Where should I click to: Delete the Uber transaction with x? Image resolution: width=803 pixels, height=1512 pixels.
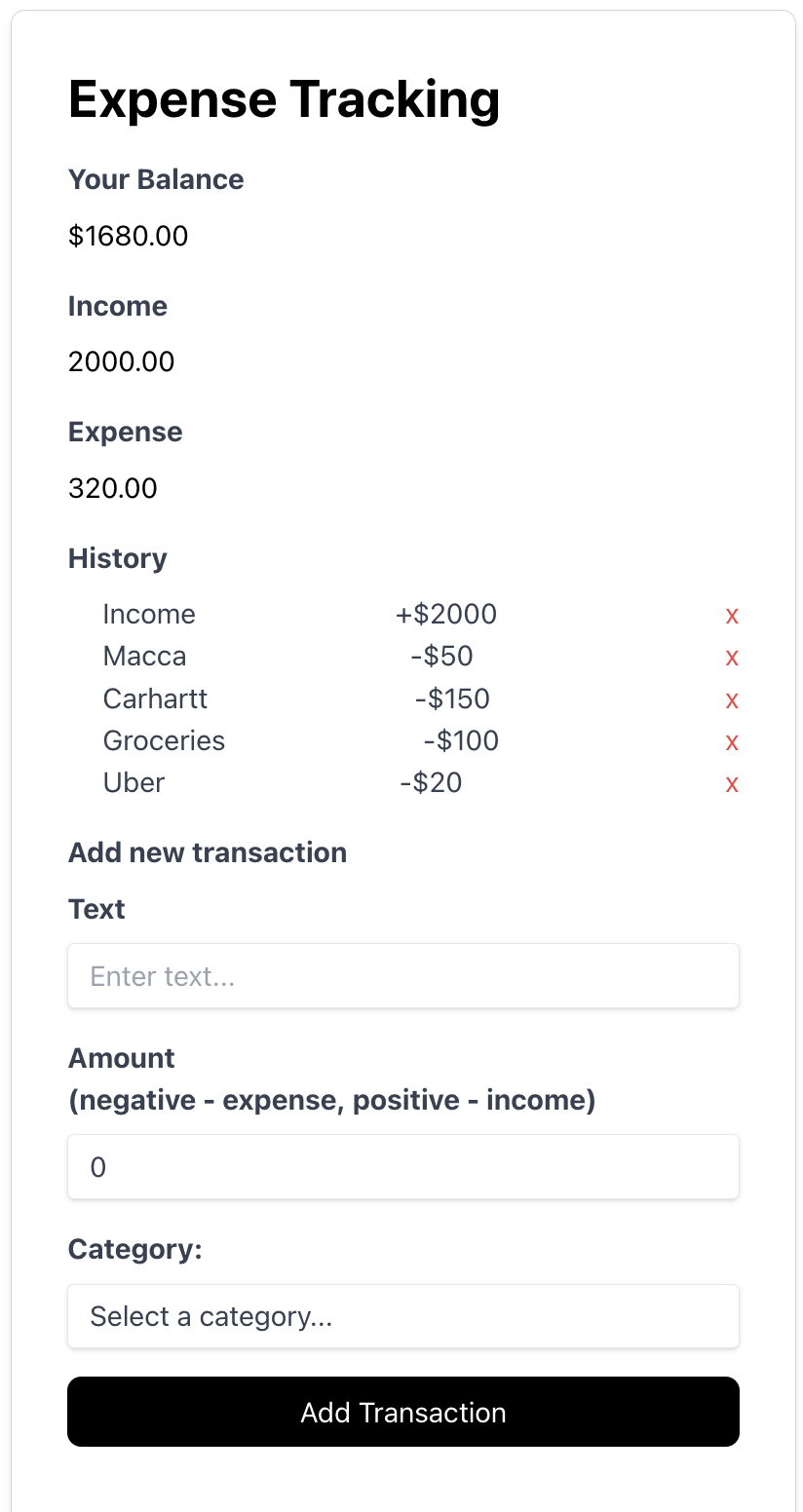click(x=732, y=784)
